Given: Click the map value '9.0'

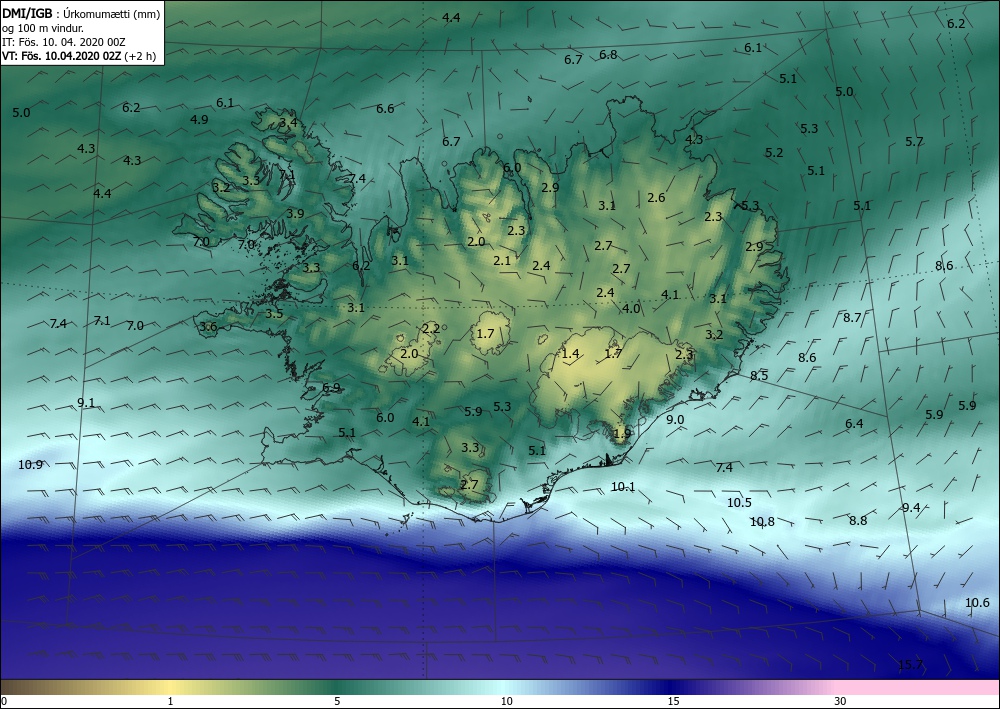Looking at the screenshot, I should [x=675, y=420].
